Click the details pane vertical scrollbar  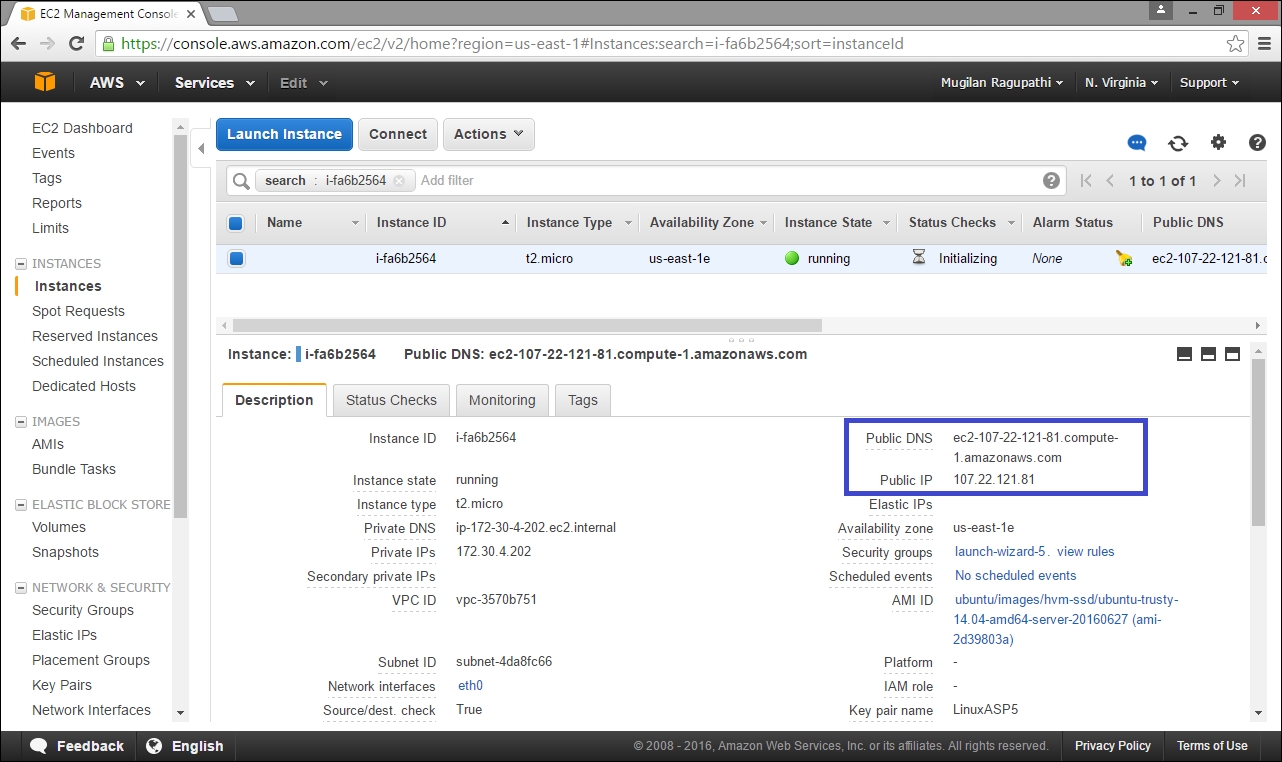click(1258, 440)
